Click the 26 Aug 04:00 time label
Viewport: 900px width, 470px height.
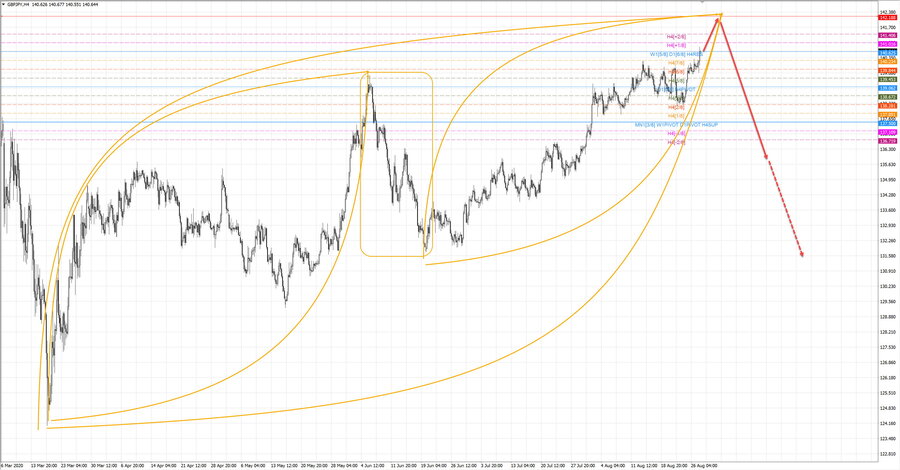(x=704, y=465)
